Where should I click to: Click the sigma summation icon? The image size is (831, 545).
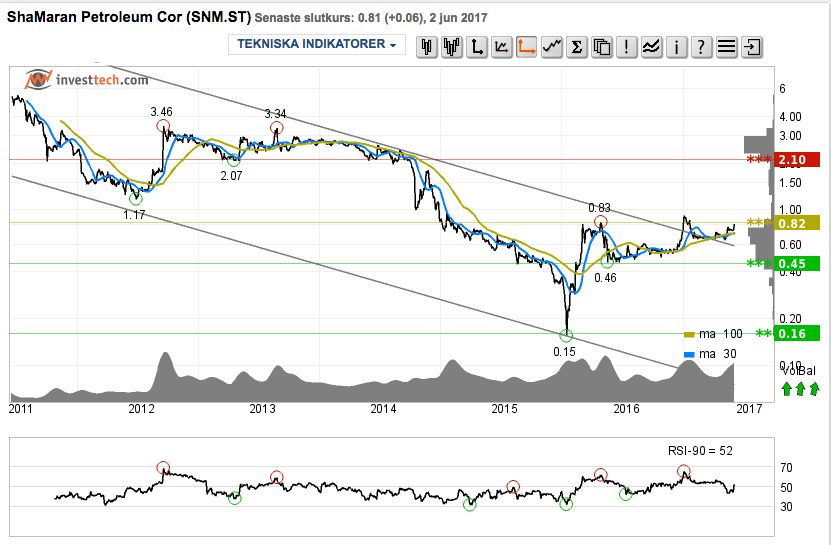click(577, 47)
